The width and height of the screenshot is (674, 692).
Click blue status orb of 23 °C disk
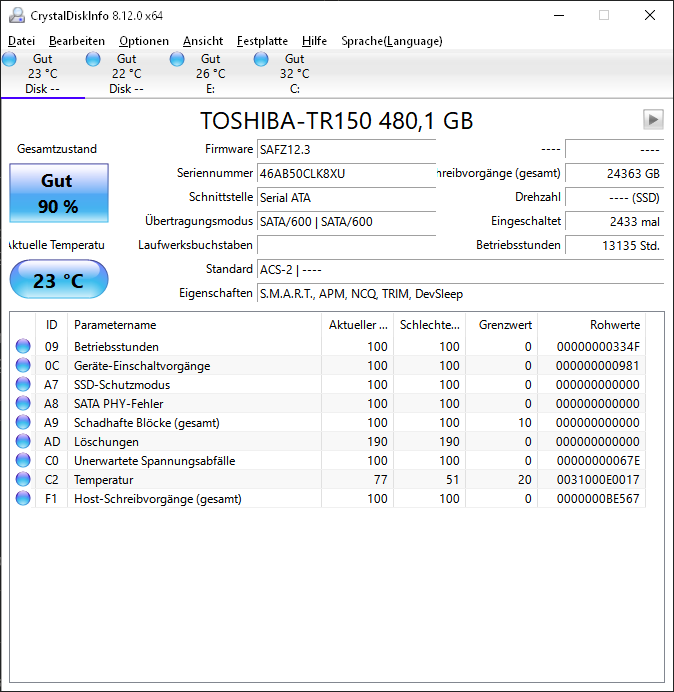point(9,59)
